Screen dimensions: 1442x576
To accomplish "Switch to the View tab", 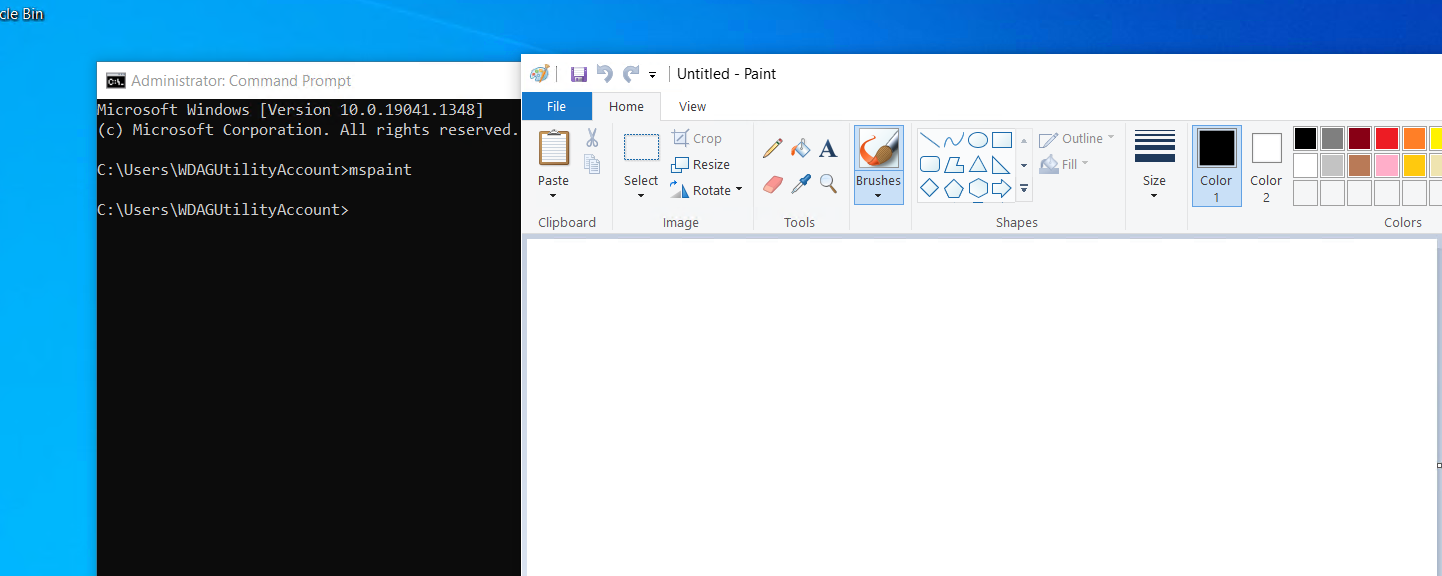I will point(692,107).
